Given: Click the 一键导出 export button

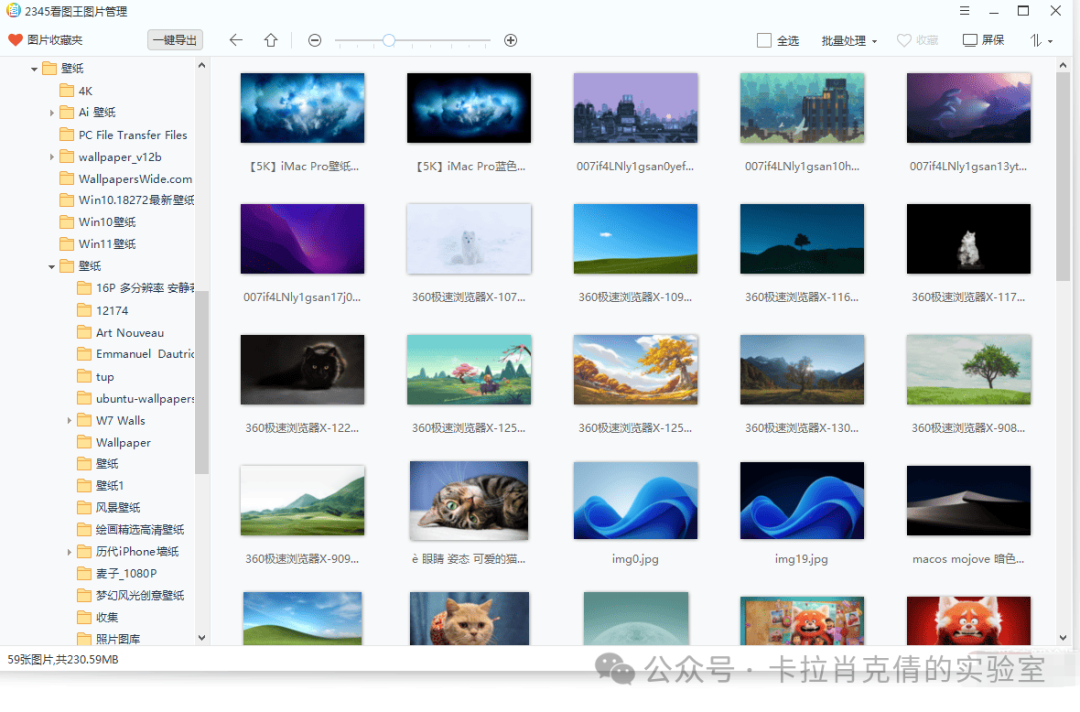Looking at the screenshot, I should pyautogui.click(x=175, y=40).
